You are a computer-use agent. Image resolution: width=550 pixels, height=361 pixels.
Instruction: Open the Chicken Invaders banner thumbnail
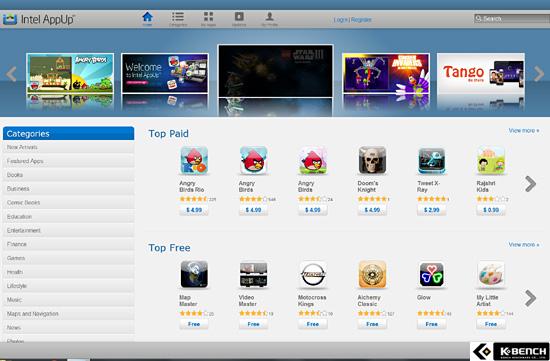[386, 73]
